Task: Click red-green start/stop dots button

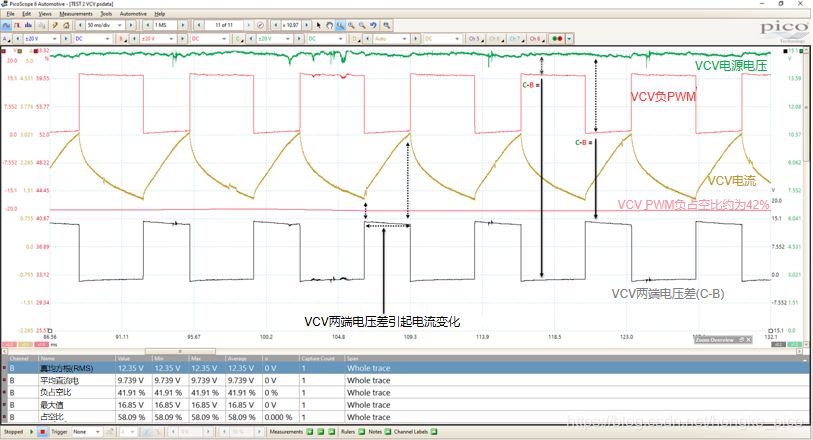Action: 557,39
